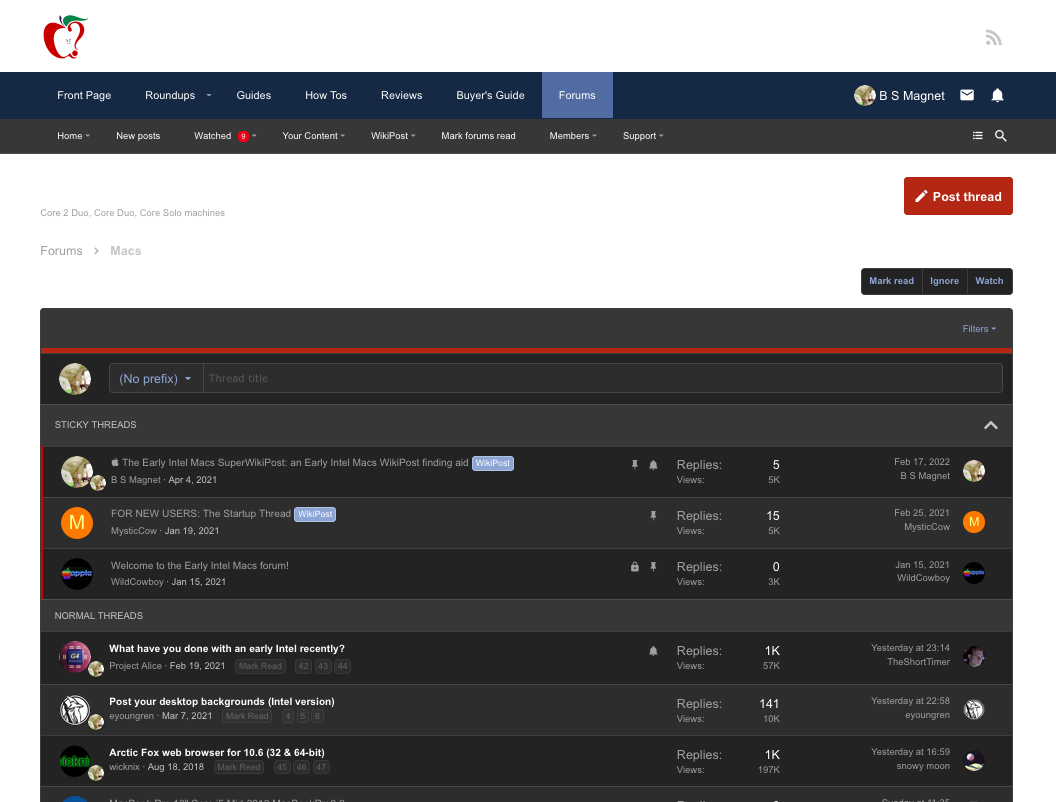Screen dimensions: 1056x802
Task: Click watch bell icon on SuperWikiPost thread
Action: click(x=653, y=465)
